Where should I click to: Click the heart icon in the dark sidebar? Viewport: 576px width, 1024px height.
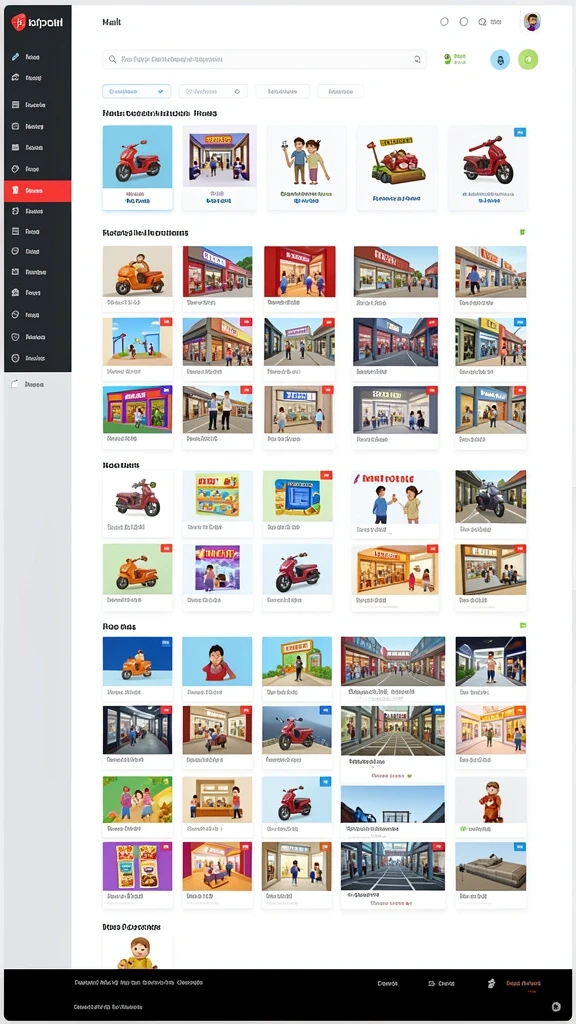pyautogui.click(x=16, y=337)
